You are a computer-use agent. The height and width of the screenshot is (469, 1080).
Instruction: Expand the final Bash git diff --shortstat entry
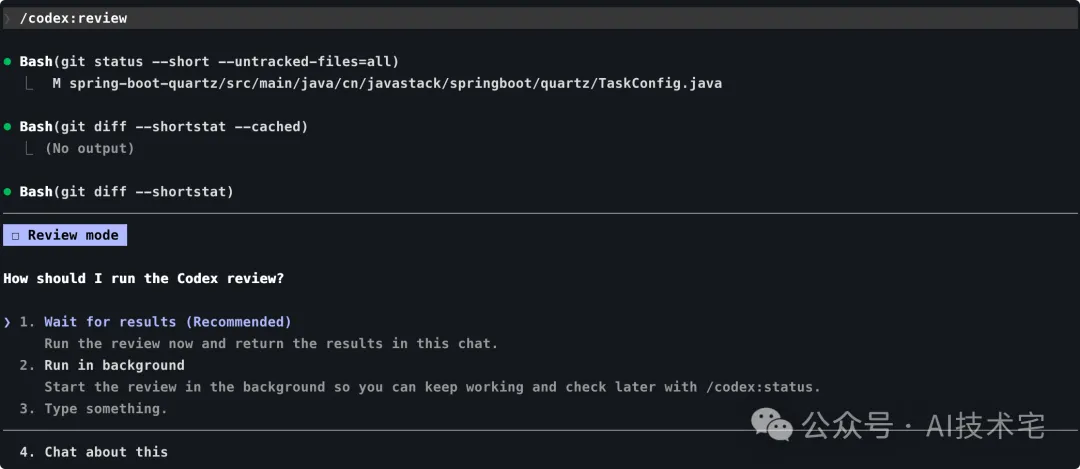[126, 191]
